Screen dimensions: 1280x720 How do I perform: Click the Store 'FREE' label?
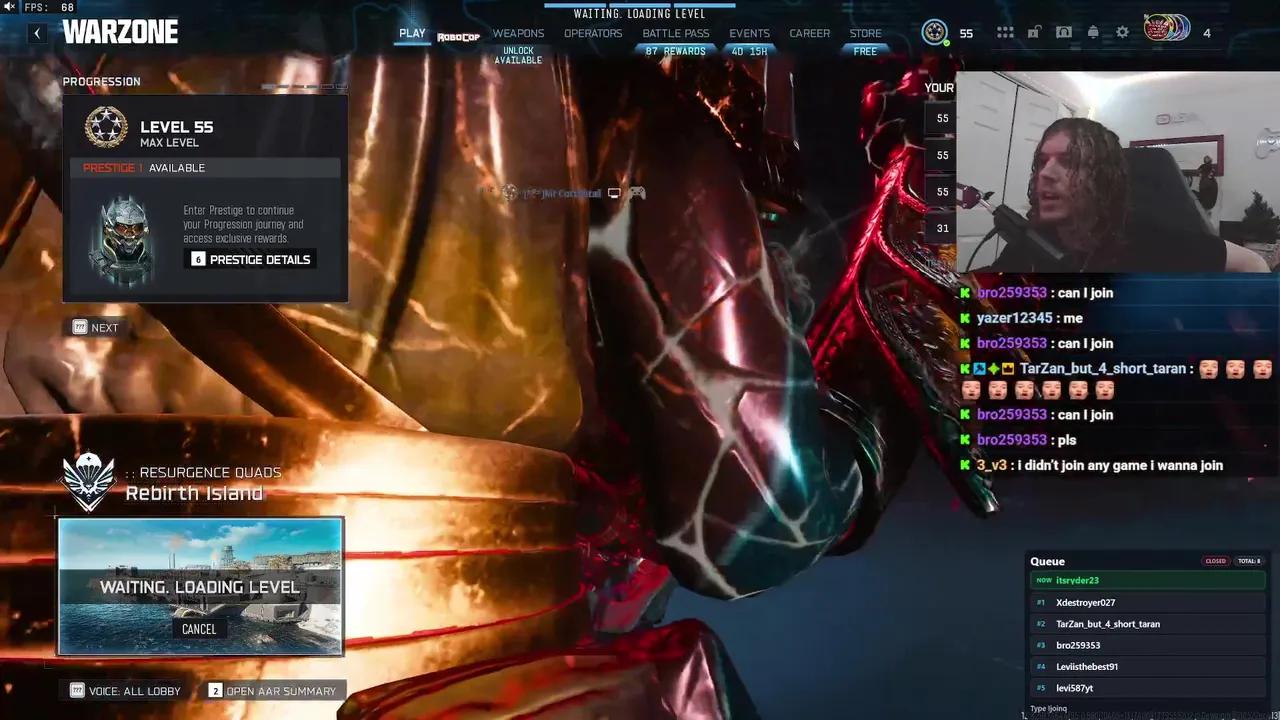[x=865, y=51]
